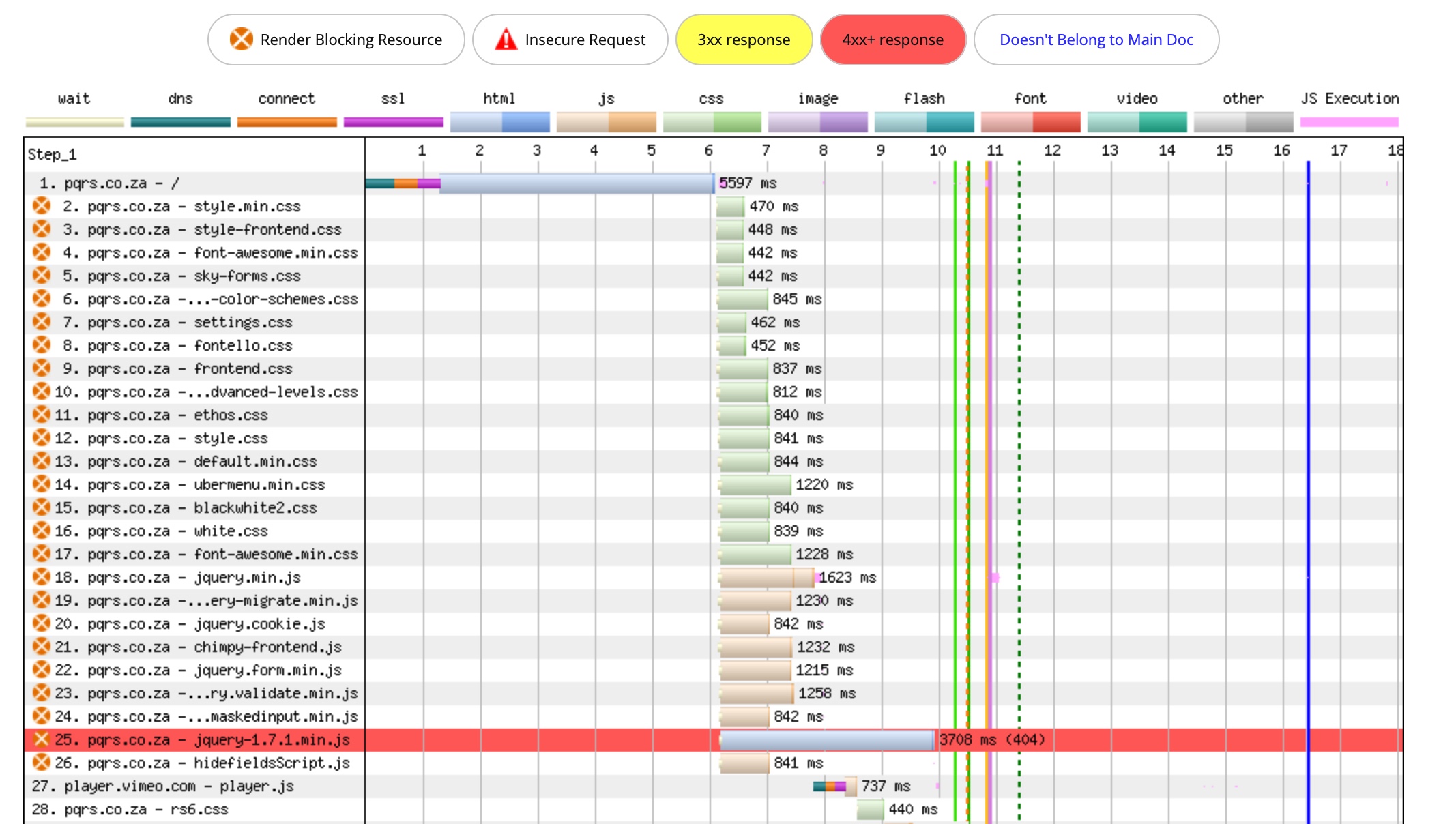Click the Render Blocking Resource pill
Screen dimensions: 1456x824
(x=336, y=40)
